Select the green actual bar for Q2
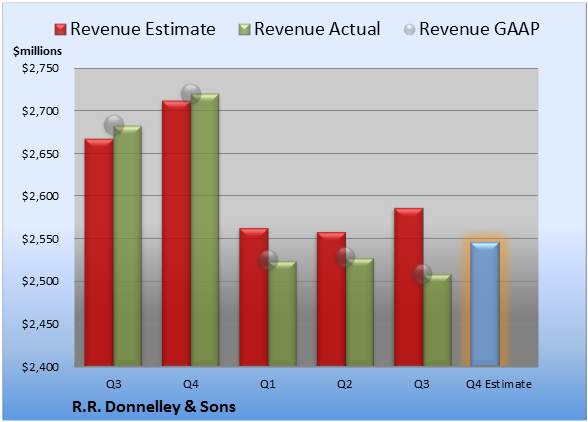The height and width of the screenshot is (422, 588). (x=360, y=312)
